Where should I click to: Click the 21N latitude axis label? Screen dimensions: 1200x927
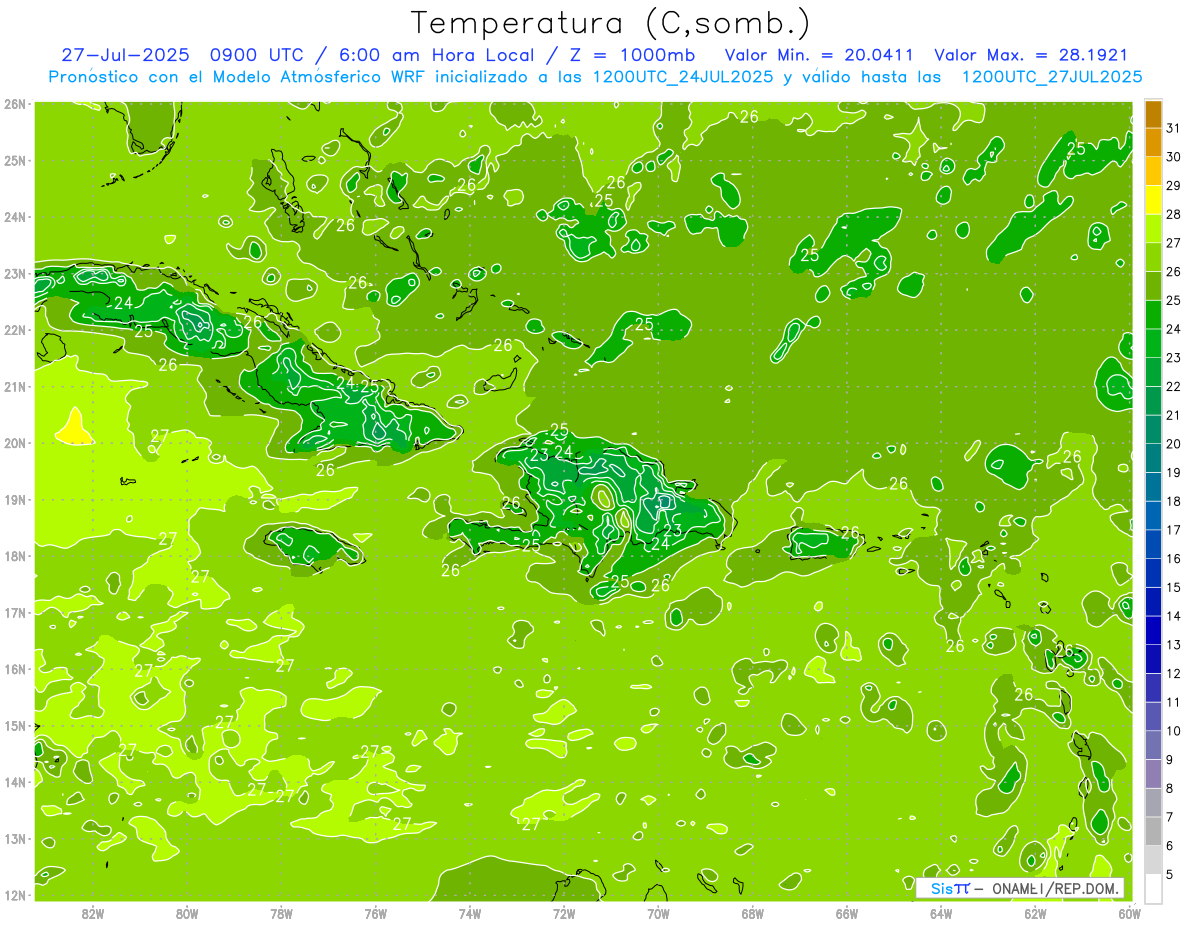coord(15,387)
